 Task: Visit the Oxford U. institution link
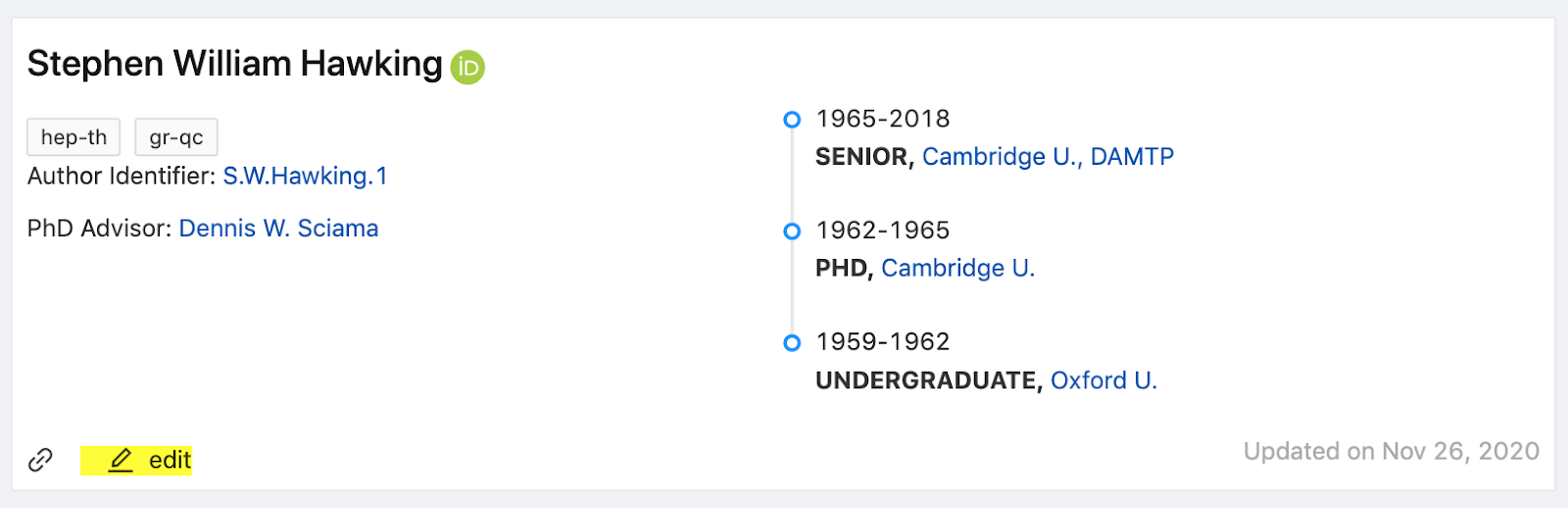(x=1103, y=381)
